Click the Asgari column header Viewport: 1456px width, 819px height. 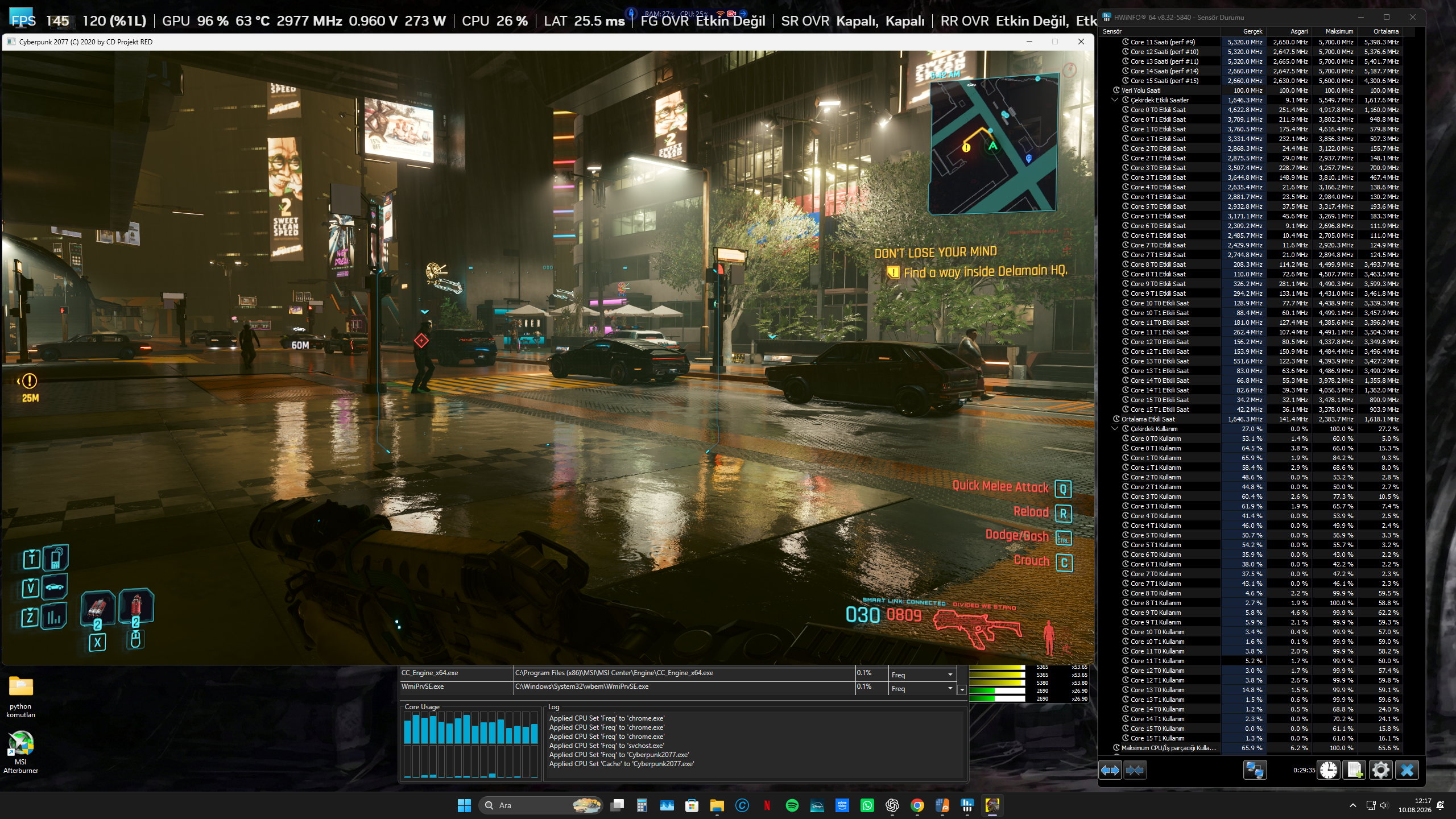[x=1288, y=32]
